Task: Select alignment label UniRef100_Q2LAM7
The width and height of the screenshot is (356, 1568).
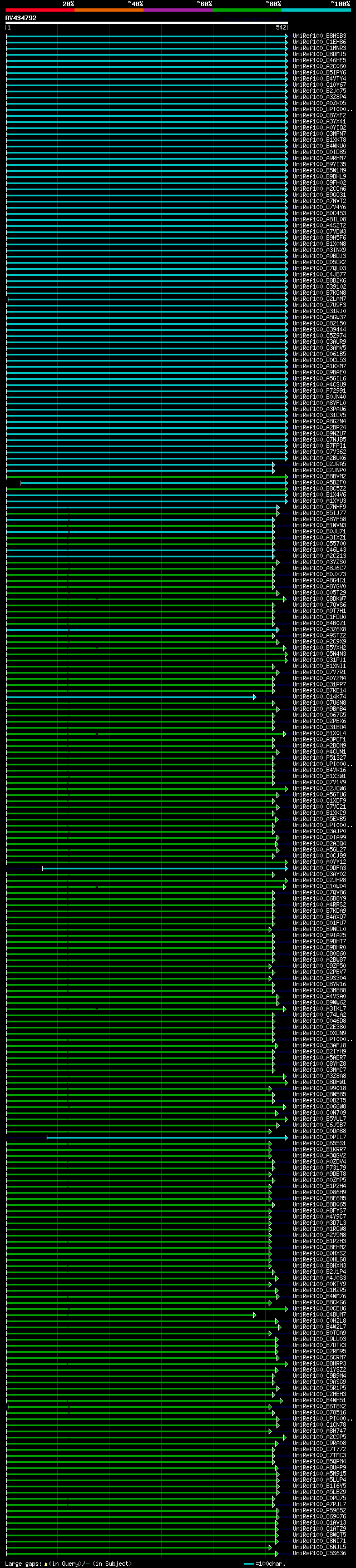Action: pyautogui.click(x=319, y=299)
